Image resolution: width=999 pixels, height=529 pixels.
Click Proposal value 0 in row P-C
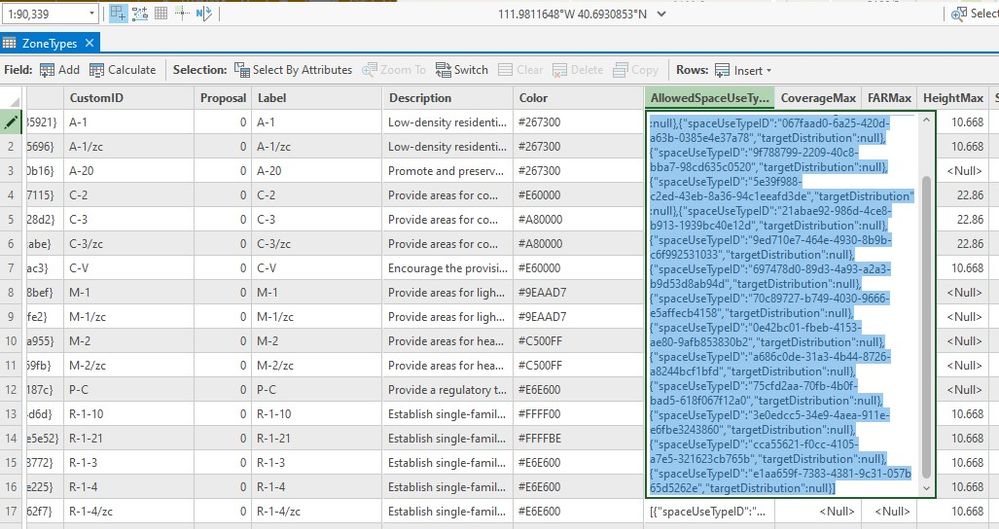tap(222, 389)
